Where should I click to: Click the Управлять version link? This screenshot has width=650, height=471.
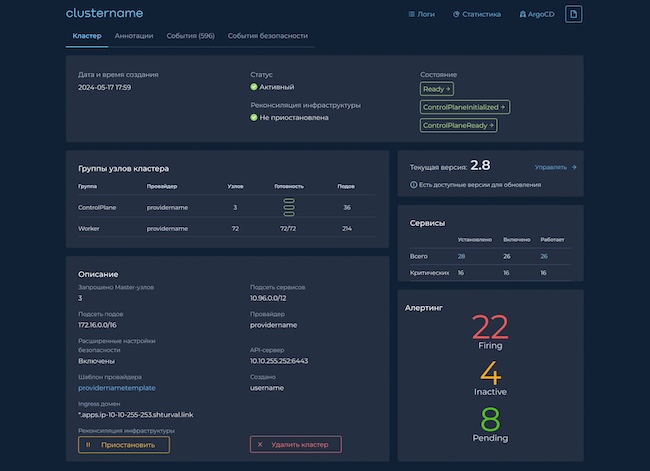(555, 167)
